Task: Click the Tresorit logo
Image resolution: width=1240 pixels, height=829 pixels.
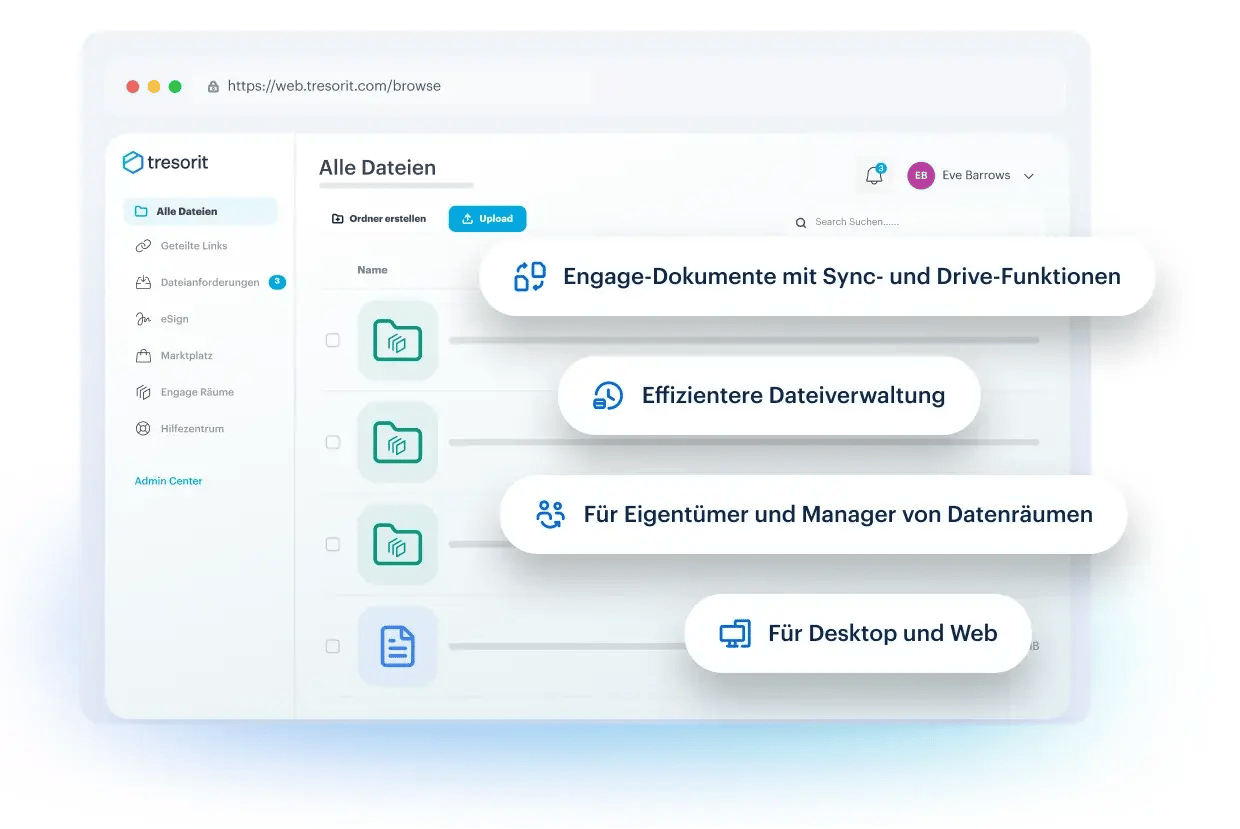Action: [165, 162]
